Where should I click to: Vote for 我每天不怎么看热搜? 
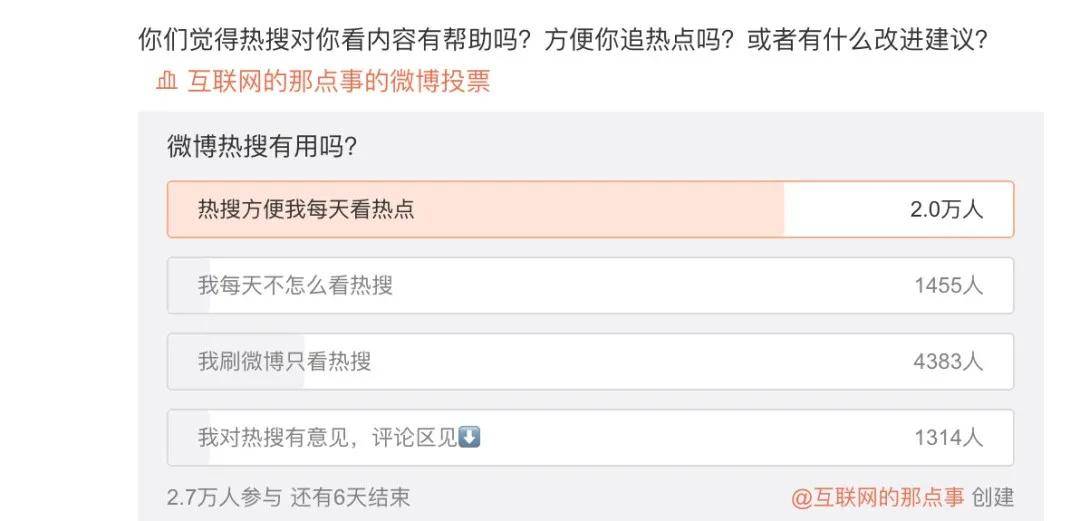click(x=295, y=286)
